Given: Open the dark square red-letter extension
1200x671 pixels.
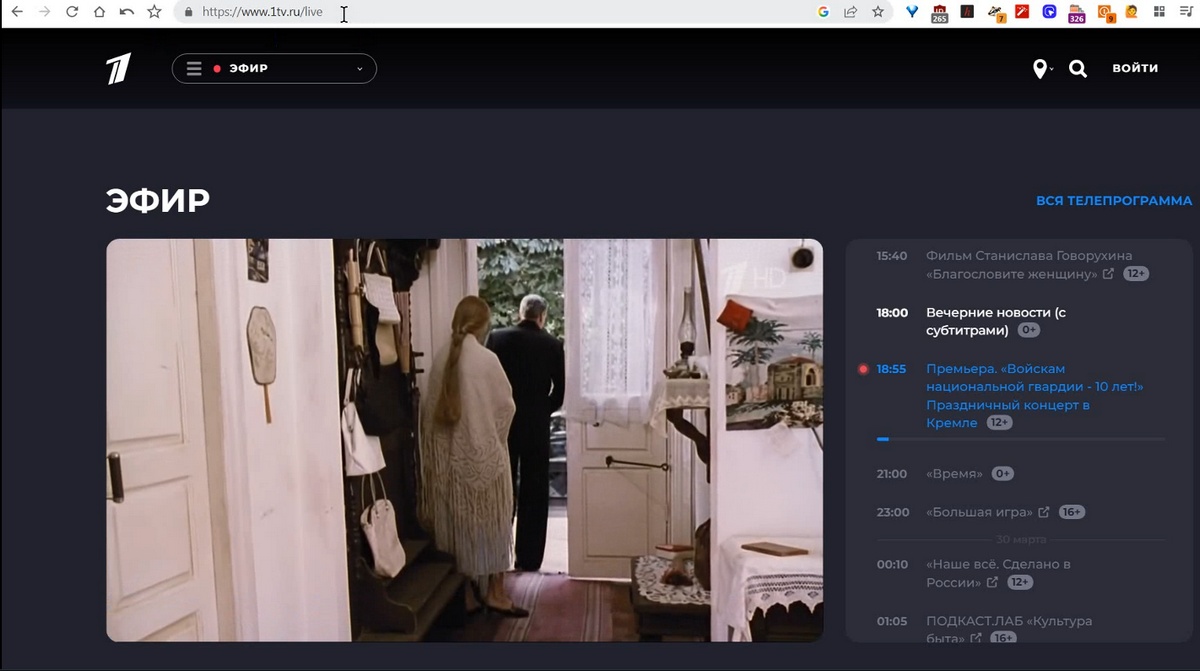Looking at the screenshot, I should click(x=967, y=12).
